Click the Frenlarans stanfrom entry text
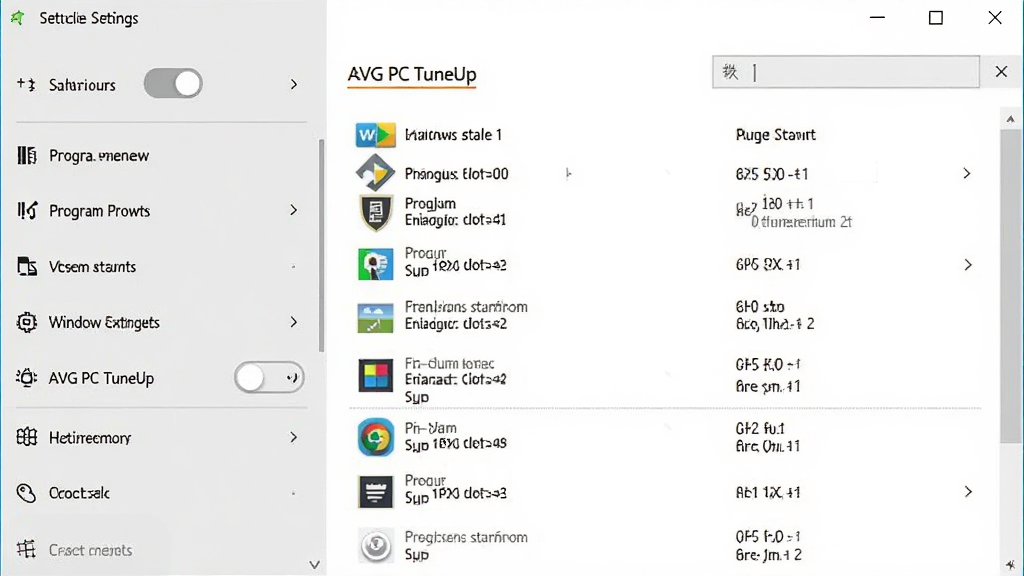1024x576 pixels. tap(466, 307)
